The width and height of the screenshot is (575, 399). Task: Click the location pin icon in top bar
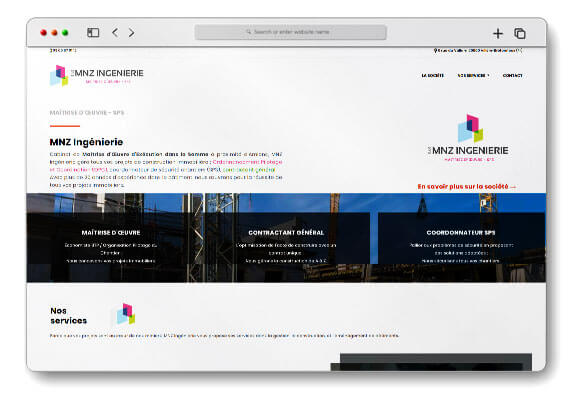435,51
